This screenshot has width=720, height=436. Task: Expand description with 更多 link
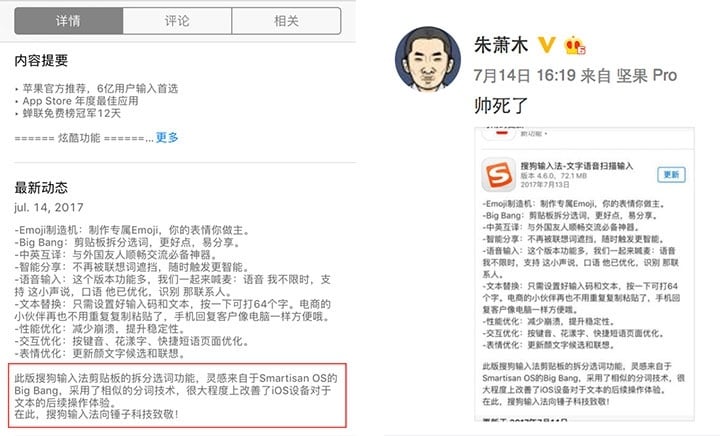click(x=167, y=137)
